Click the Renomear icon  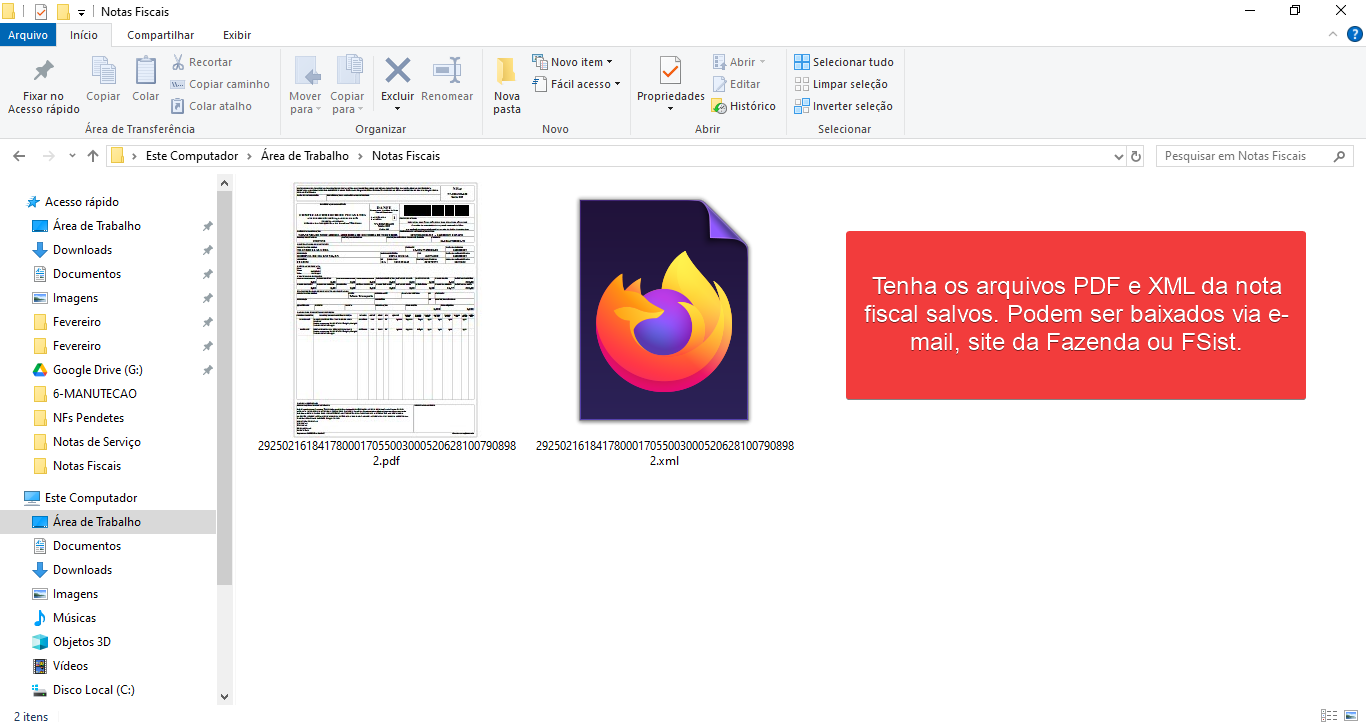point(447,72)
